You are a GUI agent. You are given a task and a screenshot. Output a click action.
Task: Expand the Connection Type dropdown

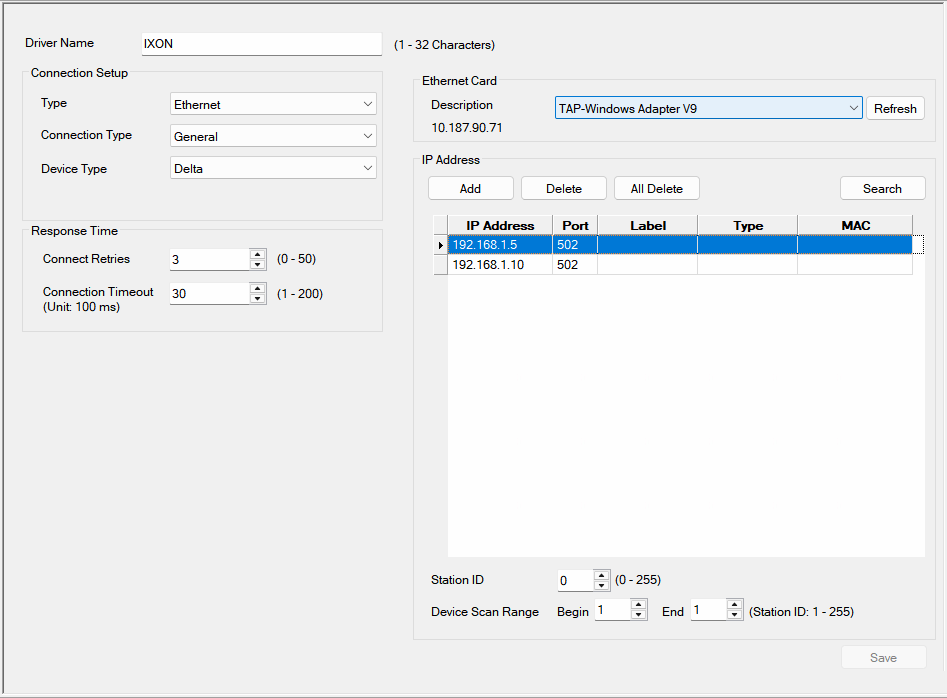pyautogui.click(x=273, y=136)
